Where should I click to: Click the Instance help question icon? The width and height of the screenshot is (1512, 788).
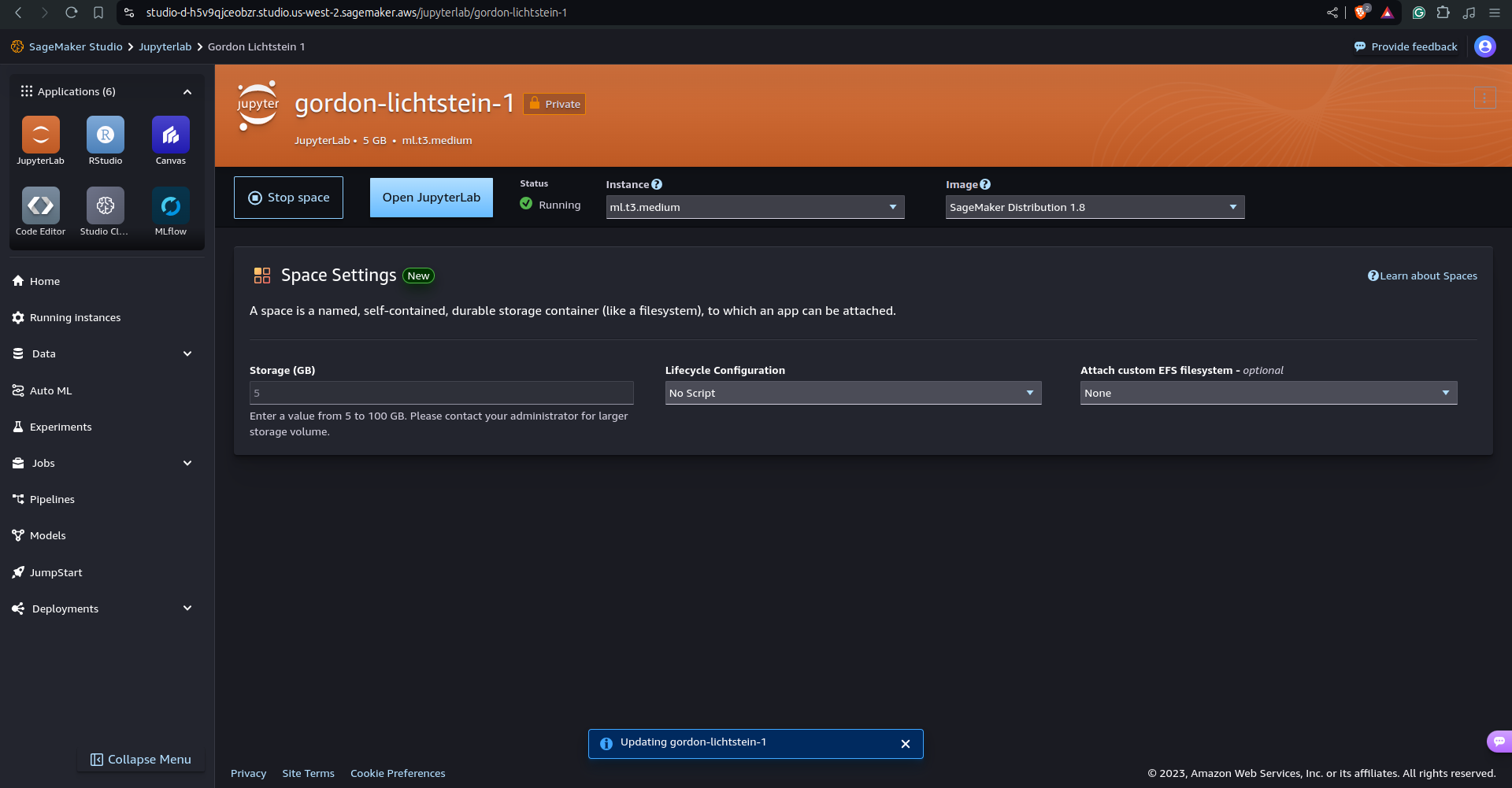click(657, 184)
